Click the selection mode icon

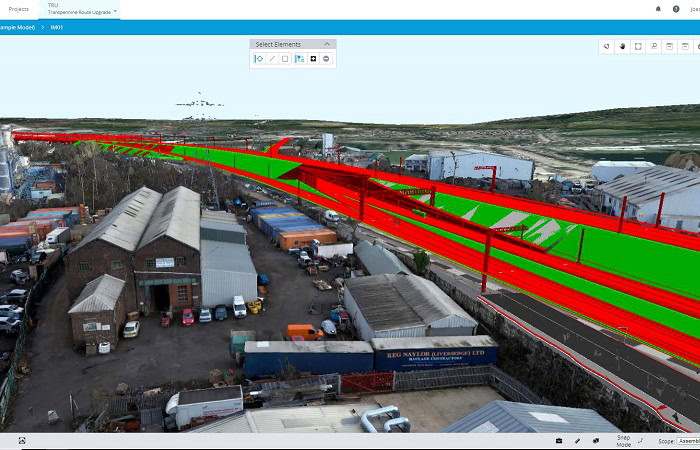pyautogui.click(x=299, y=59)
